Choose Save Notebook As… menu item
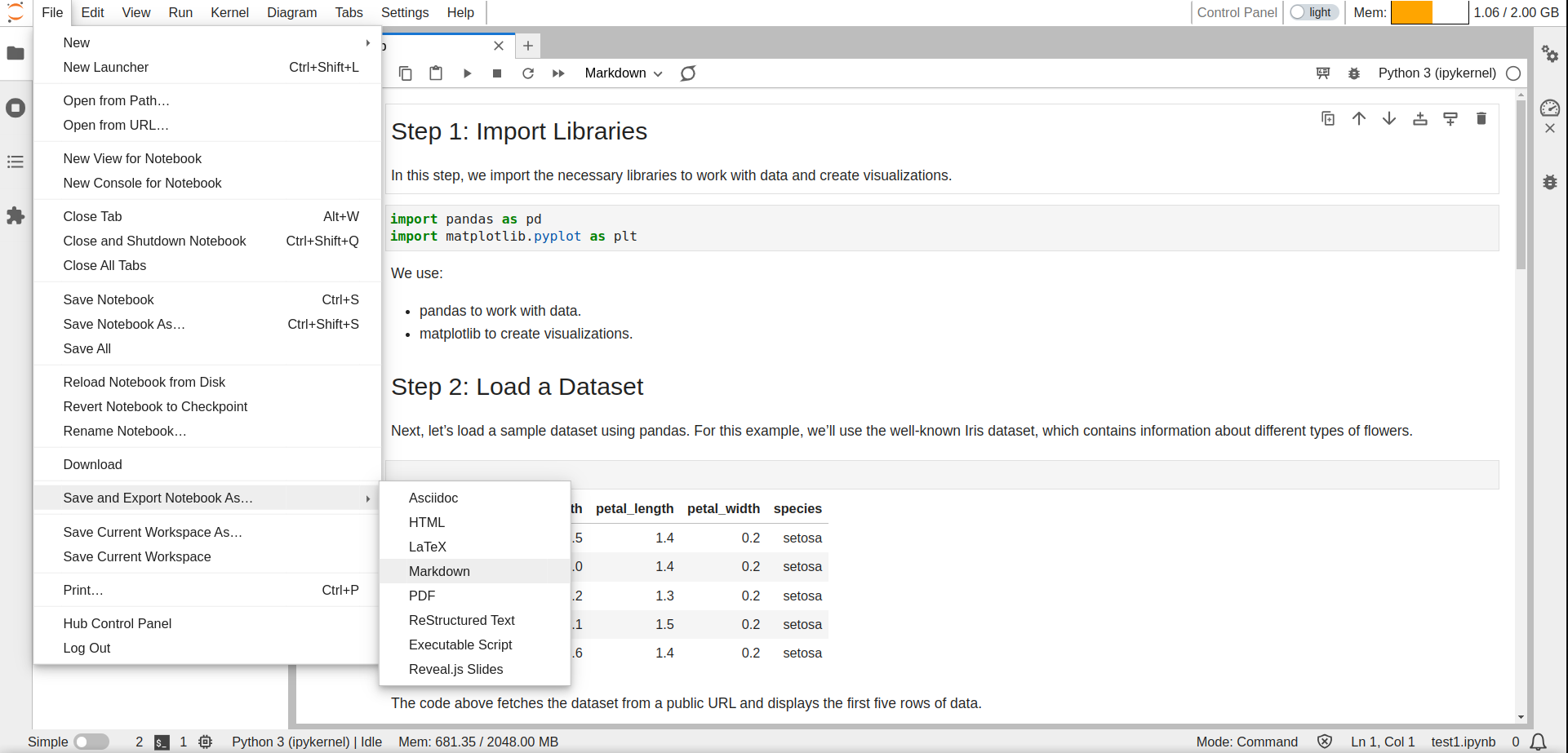 124,324
